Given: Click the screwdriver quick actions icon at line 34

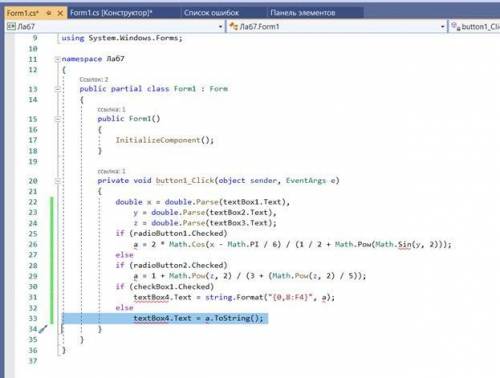Looking at the screenshot, I should 43,329.
